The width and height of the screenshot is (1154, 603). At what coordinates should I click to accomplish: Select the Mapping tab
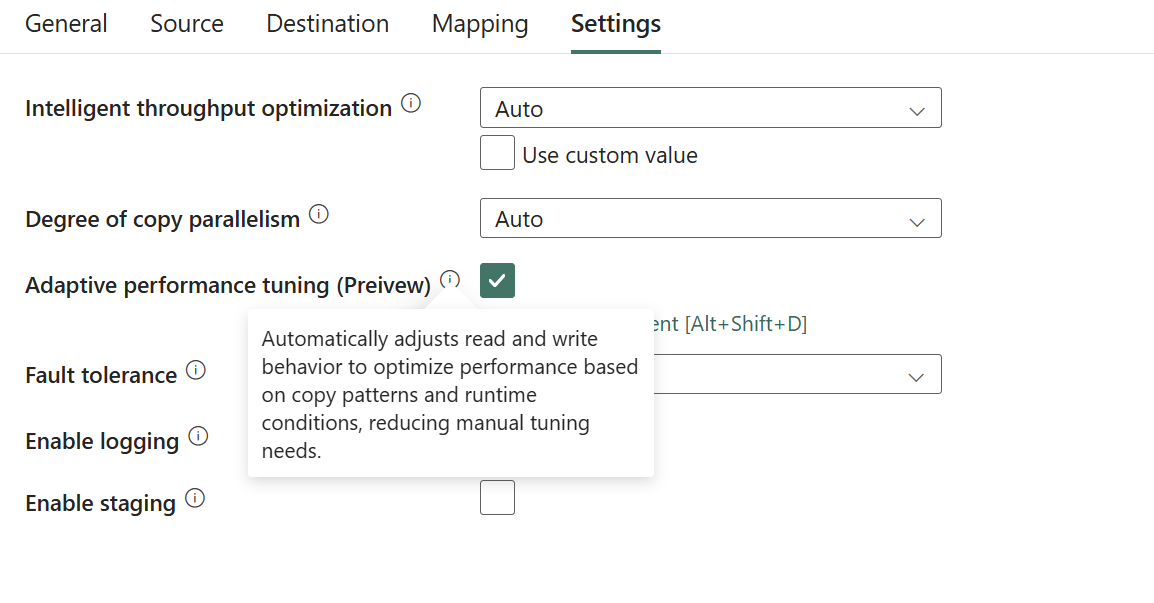tap(480, 24)
